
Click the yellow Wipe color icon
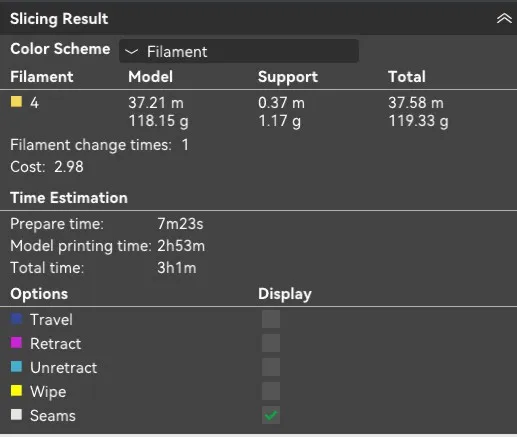tap(16, 391)
